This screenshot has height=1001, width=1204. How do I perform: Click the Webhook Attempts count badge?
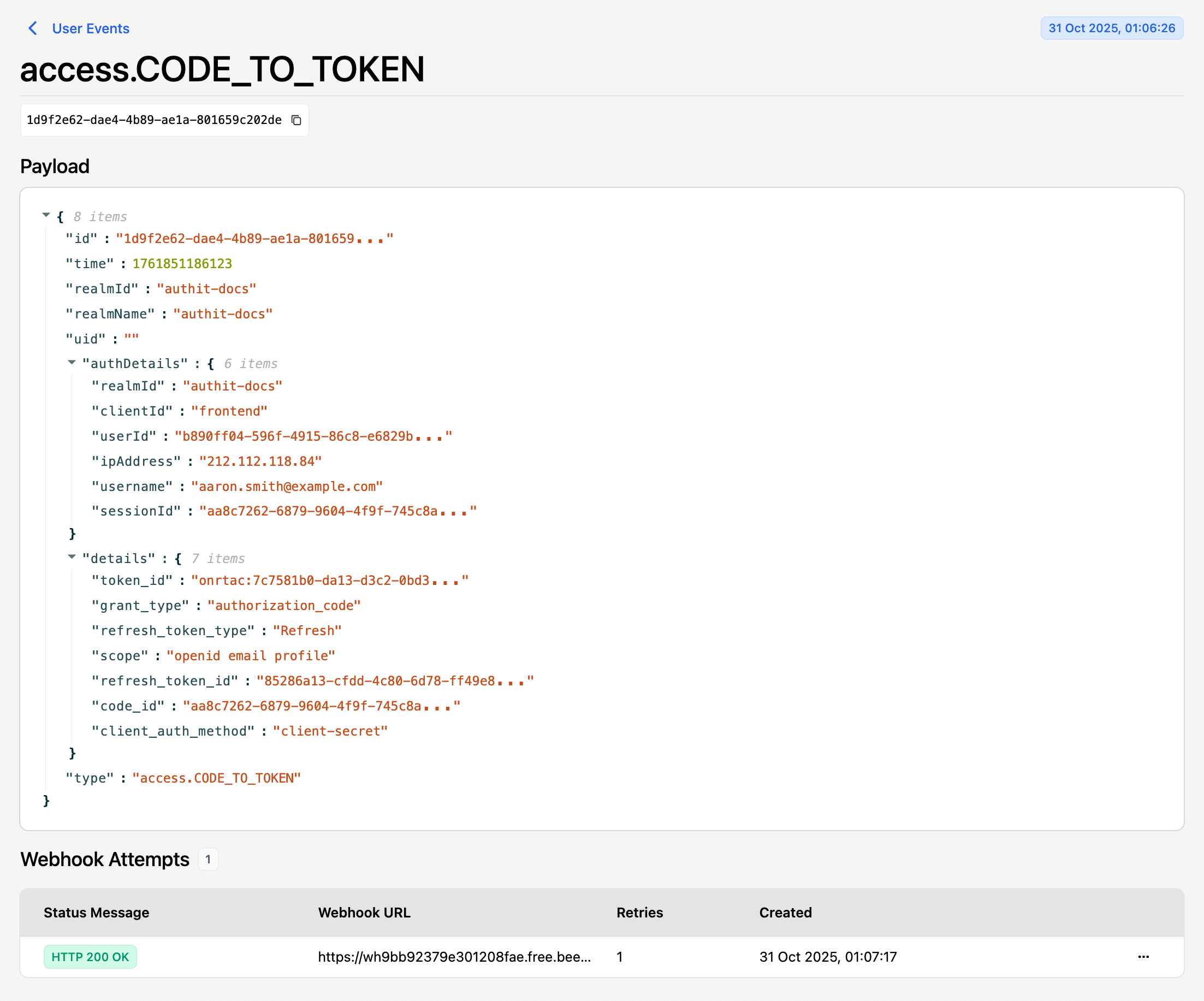click(208, 859)
